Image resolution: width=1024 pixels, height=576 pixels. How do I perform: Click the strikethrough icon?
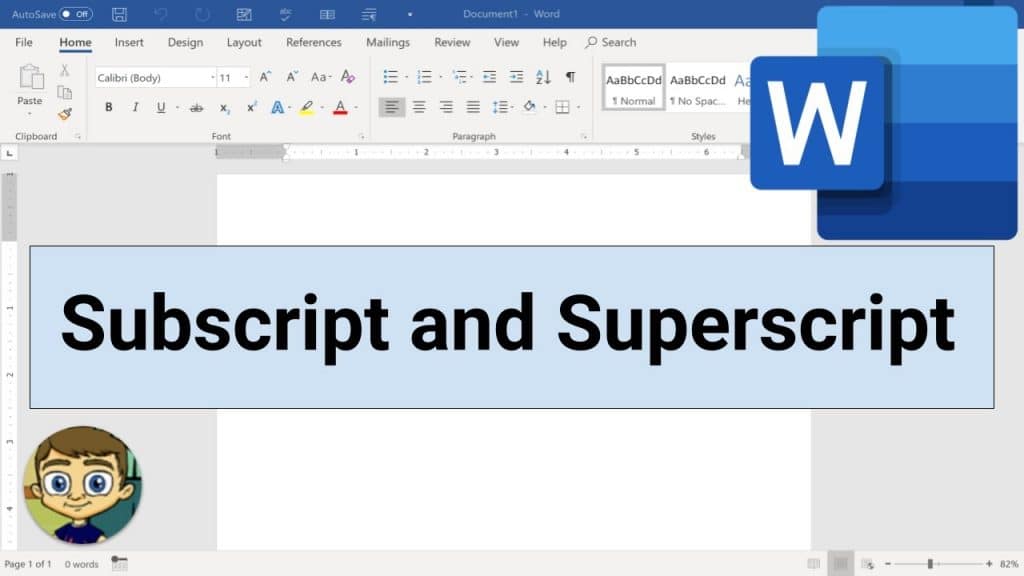[x=195, y=107]
